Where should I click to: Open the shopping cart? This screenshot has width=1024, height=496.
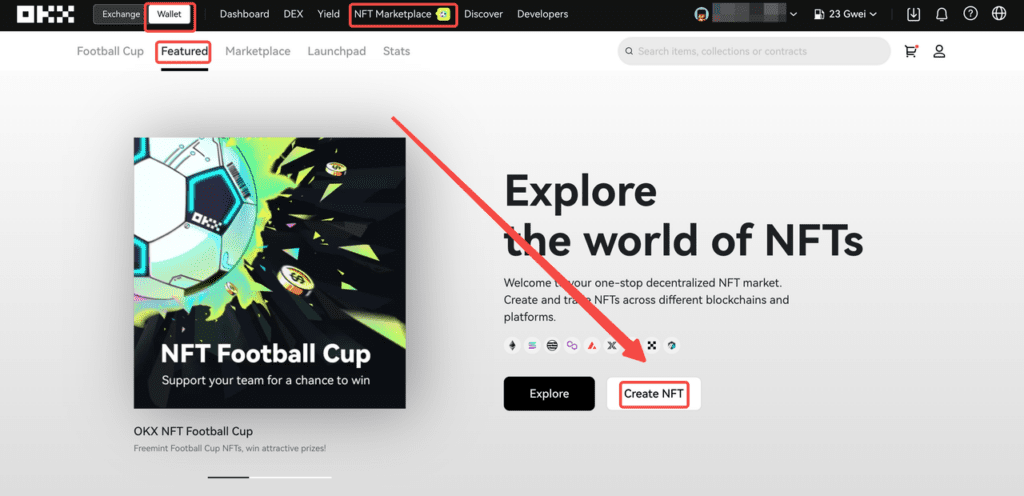click(910, 51)
